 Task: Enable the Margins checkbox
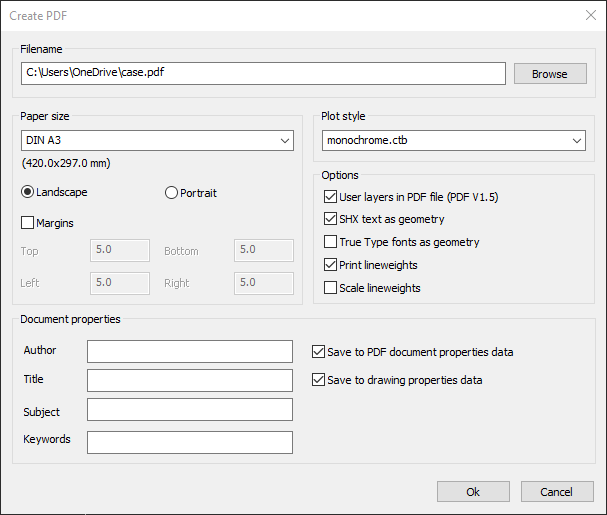(x=28, y=223)
